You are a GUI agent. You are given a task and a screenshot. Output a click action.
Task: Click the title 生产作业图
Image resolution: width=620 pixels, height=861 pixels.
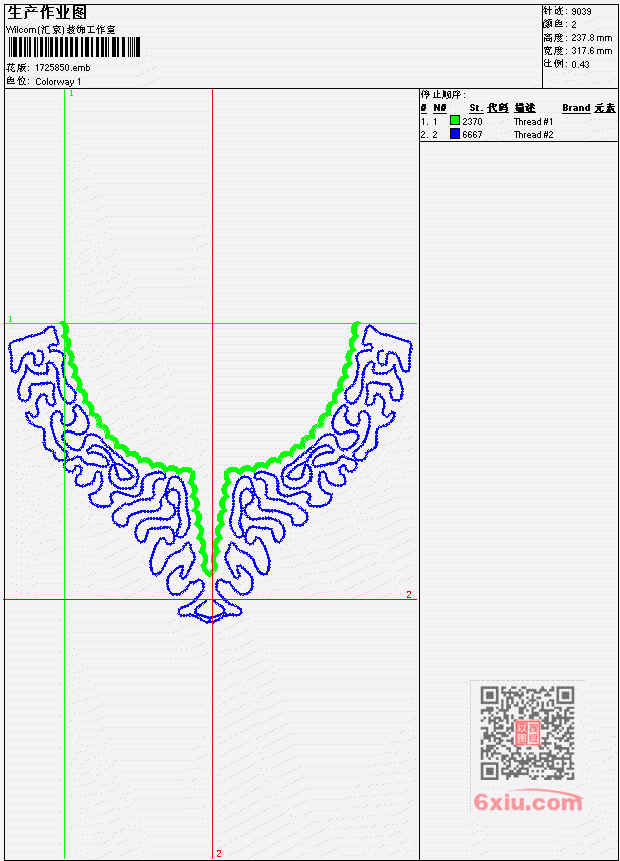47,12
